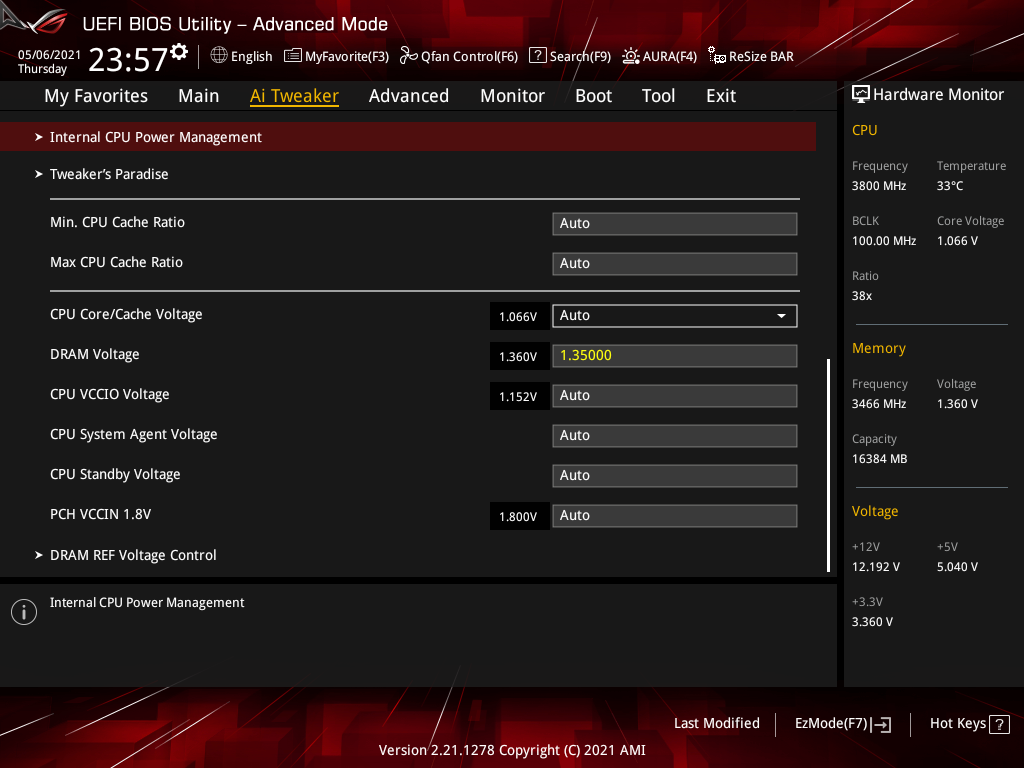Toggle the ReSize BAR icon
The width and height of the screenshot is (1024, 768).
[x=716, y=56]
